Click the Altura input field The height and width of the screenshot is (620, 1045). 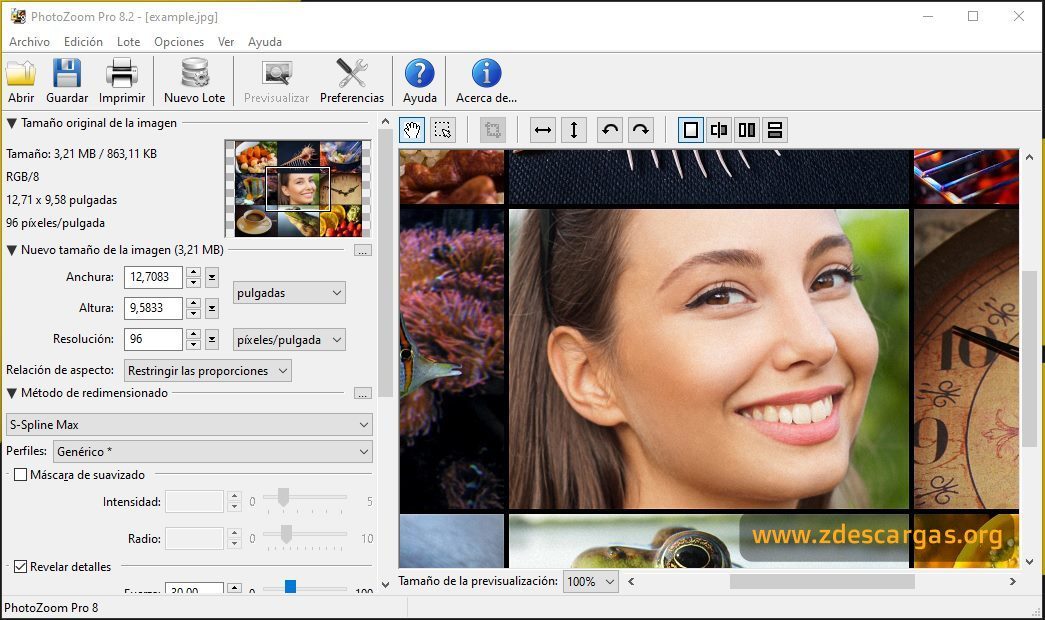point(153,308)
